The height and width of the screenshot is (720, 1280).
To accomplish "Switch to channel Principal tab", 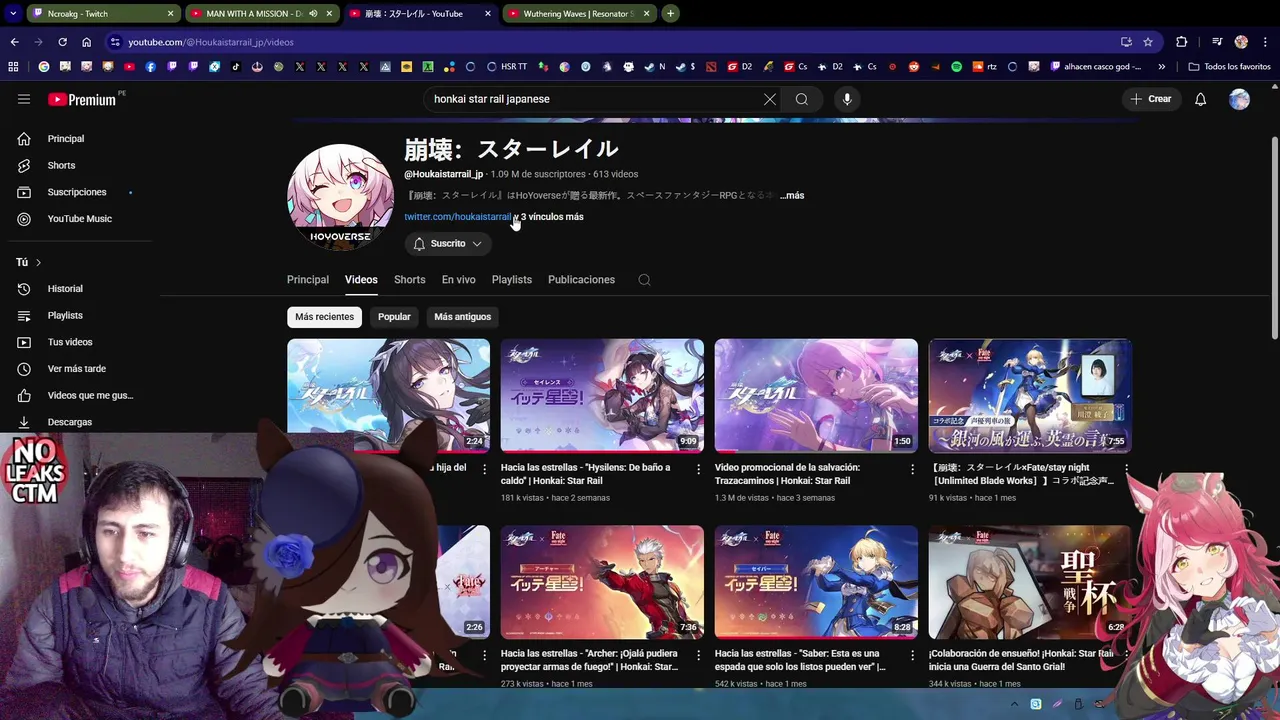I will [x=308, y=280].
